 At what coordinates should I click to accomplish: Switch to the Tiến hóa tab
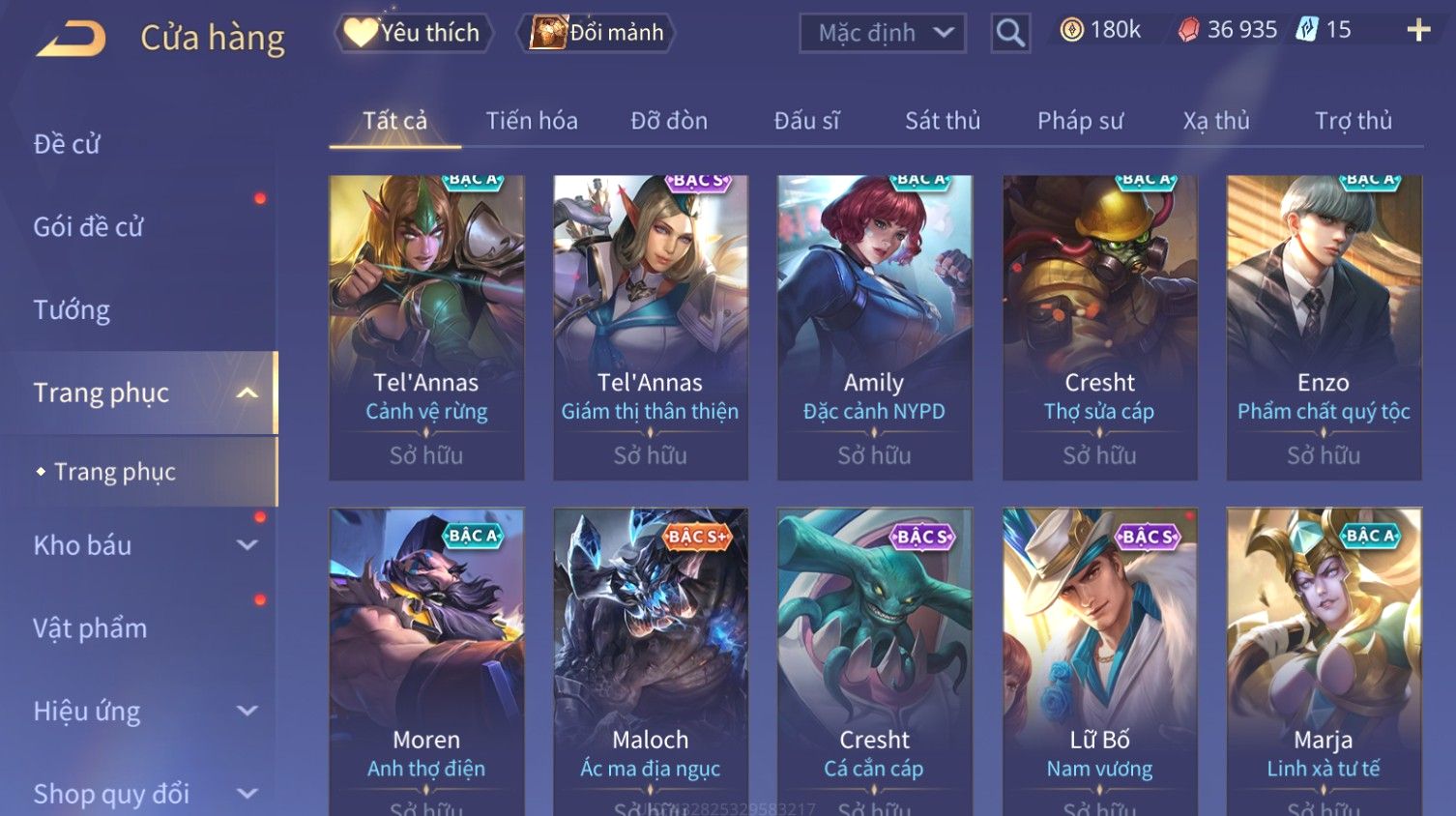click(x=532, y=121)
